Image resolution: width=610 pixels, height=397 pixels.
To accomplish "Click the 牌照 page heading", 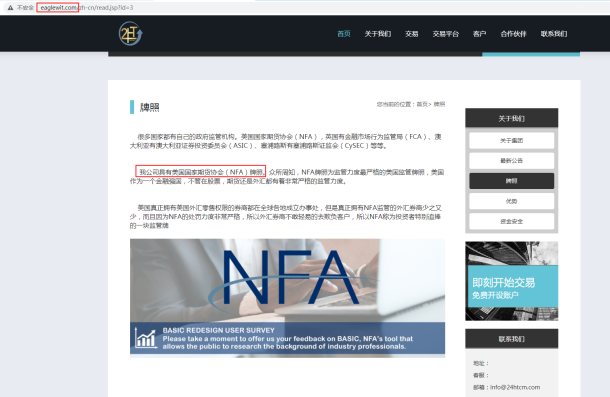I will (150, 107).
